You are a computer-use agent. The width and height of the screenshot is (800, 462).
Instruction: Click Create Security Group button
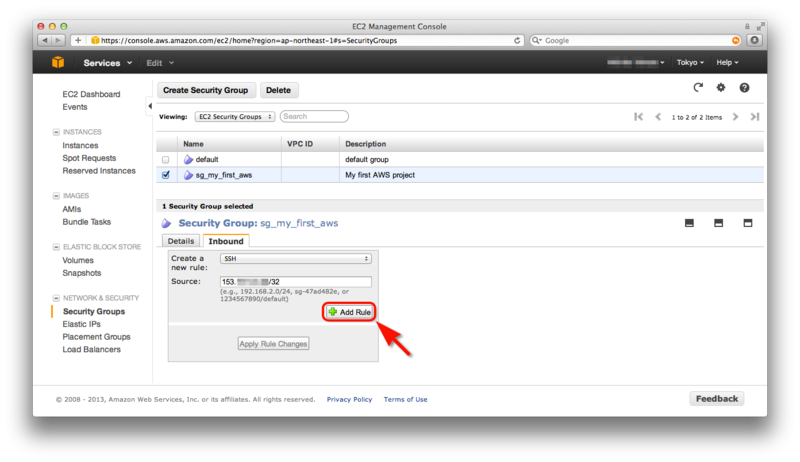[x=206, y=90]
